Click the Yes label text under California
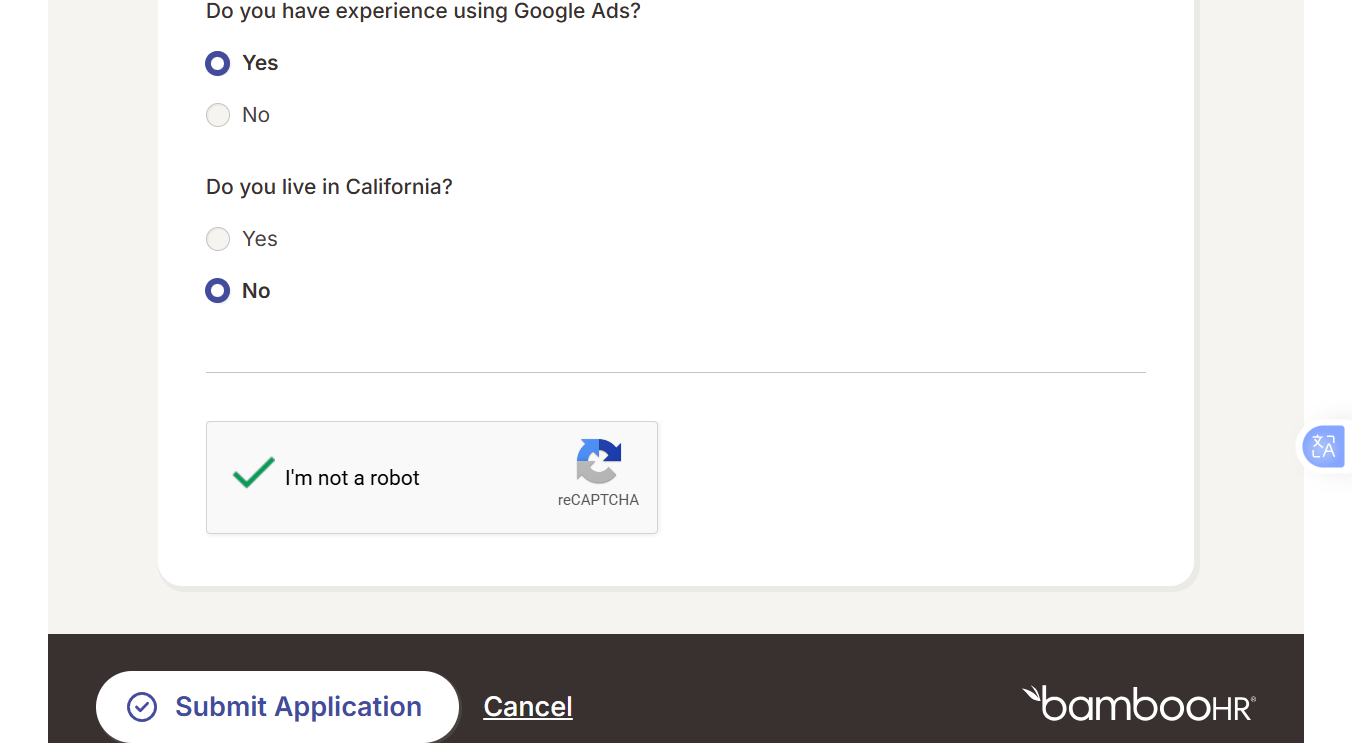 tap(260, 239)
